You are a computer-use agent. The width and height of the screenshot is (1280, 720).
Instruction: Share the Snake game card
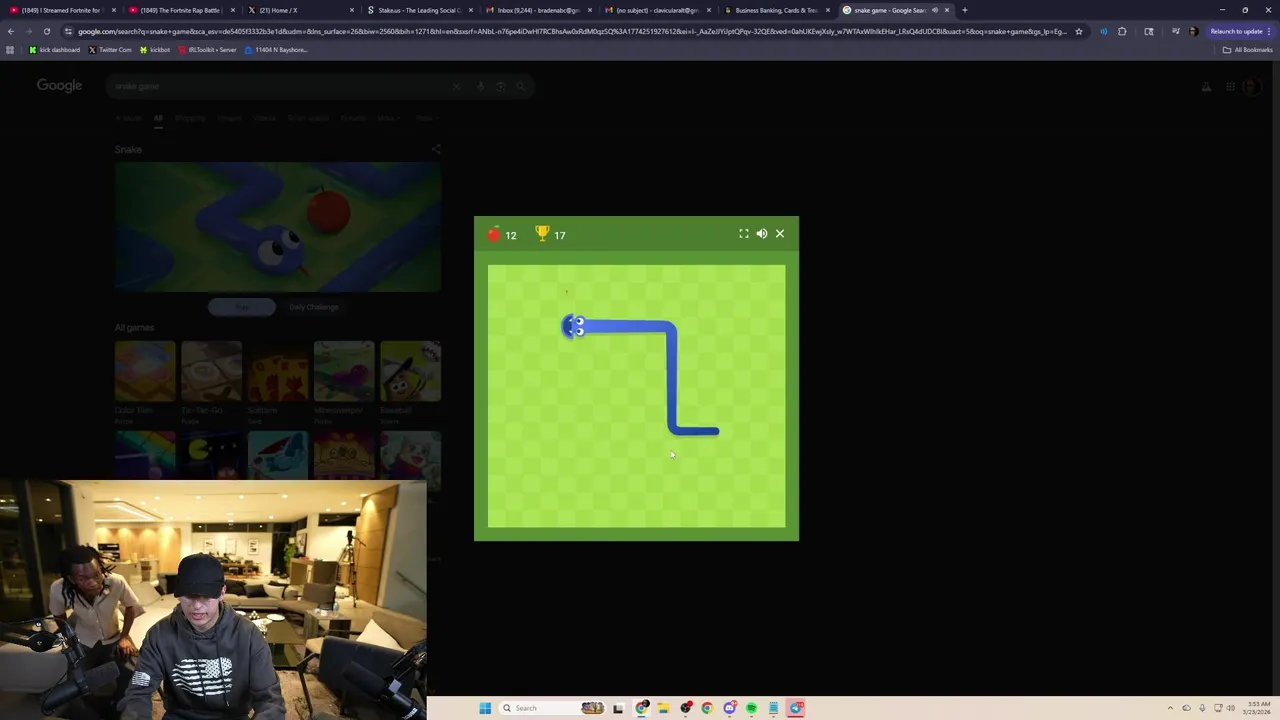click(x=435, y=150)
